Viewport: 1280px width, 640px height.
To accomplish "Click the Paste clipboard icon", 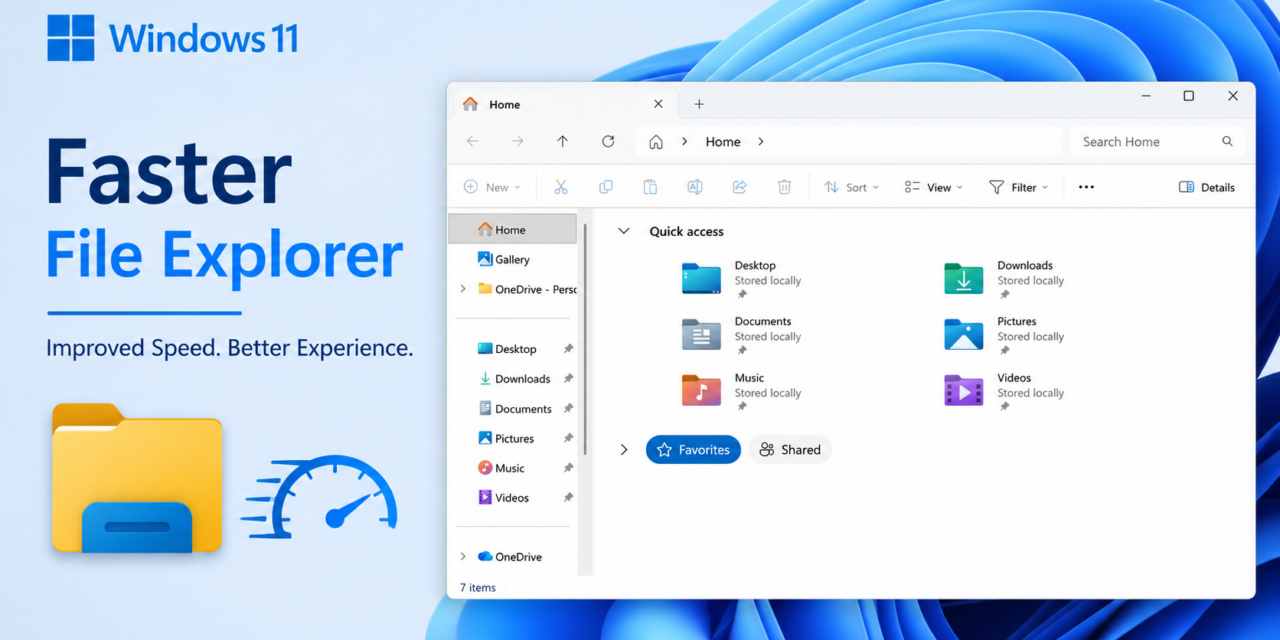I will 650,187.
